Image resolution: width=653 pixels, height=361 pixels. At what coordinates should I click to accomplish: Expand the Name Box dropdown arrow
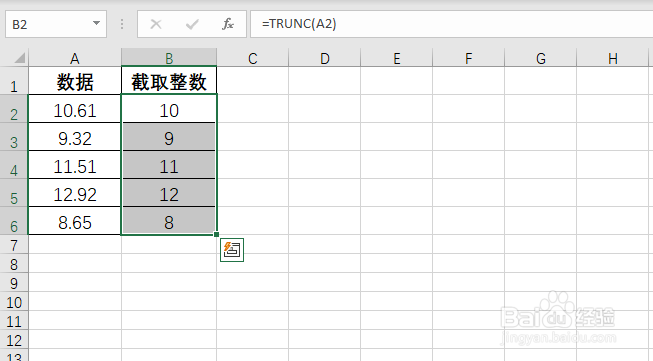(x=96, y=23)
